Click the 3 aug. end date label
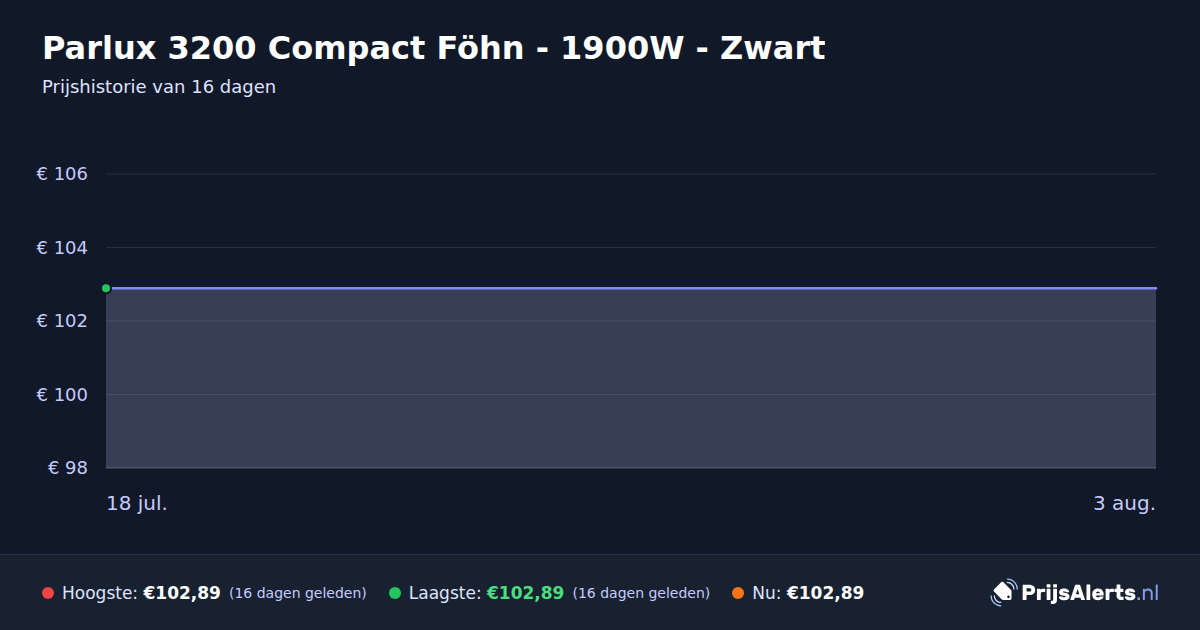 [x=1124, y=503]
